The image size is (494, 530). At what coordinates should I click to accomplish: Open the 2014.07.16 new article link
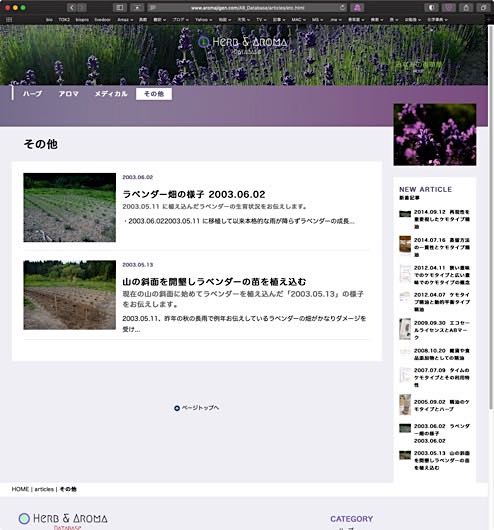point(442,247)
